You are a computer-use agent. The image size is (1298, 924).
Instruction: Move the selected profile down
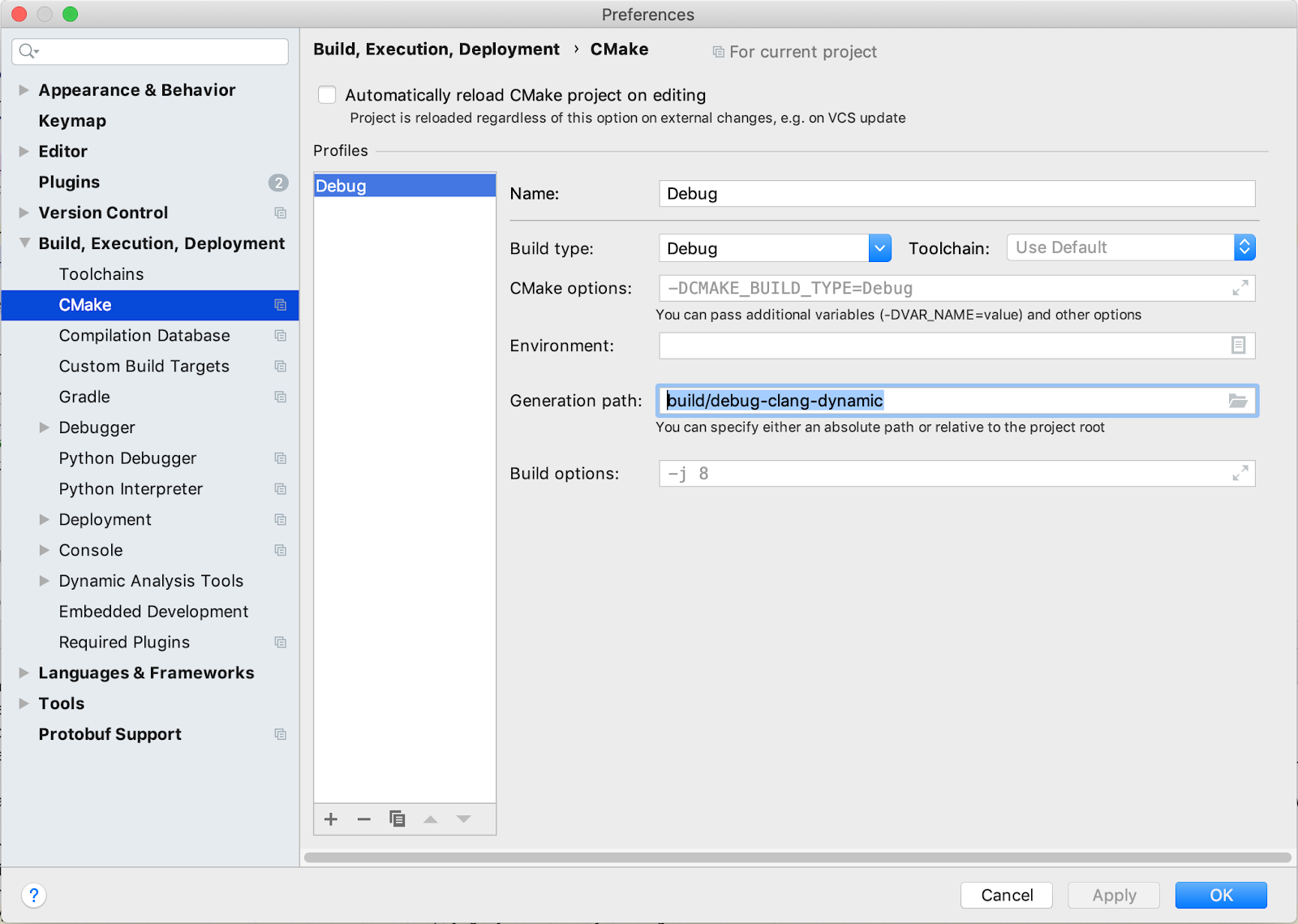tap(463, 819)
